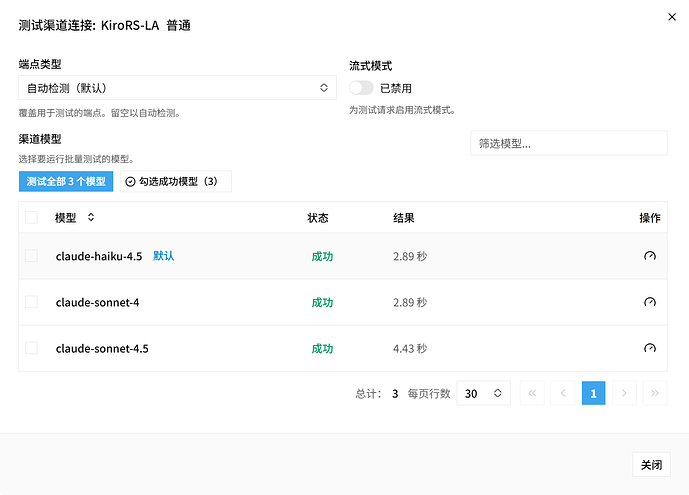Image resolution: width=689 pixels, height=495 pixels.
Task: Click 成功 status for claude-sonnet-4.5
Action: pos(322,349)
